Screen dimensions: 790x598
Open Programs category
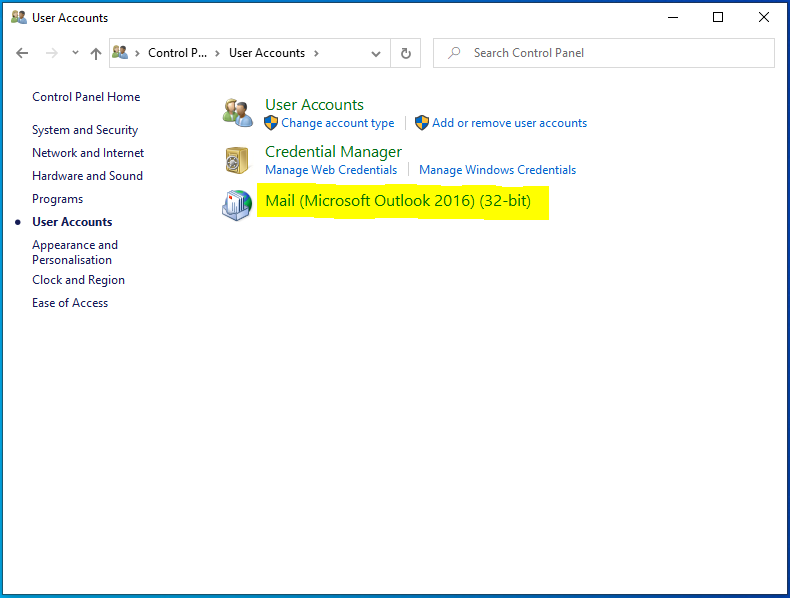pyautogui.click(x=57, y=199)
